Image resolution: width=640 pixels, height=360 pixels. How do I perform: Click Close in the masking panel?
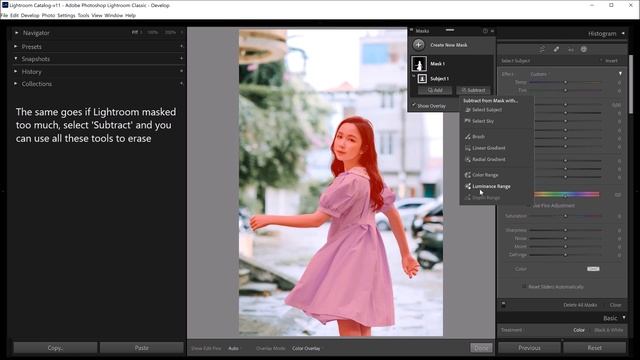point(616,305)
